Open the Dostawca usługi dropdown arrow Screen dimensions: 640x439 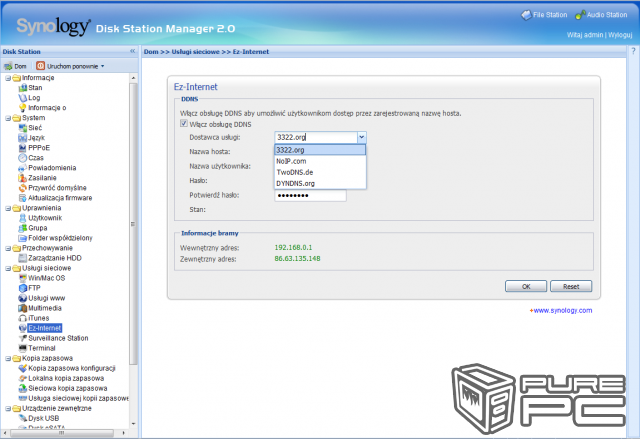click(x=362, y=137)
